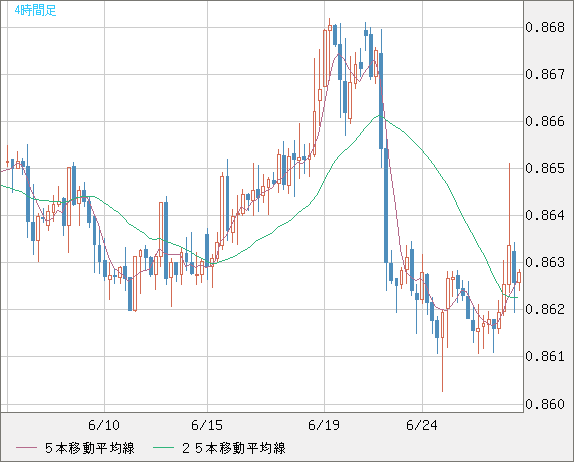
Task: Click the 5本移動平均線 legend label
Action: [90, 448]
